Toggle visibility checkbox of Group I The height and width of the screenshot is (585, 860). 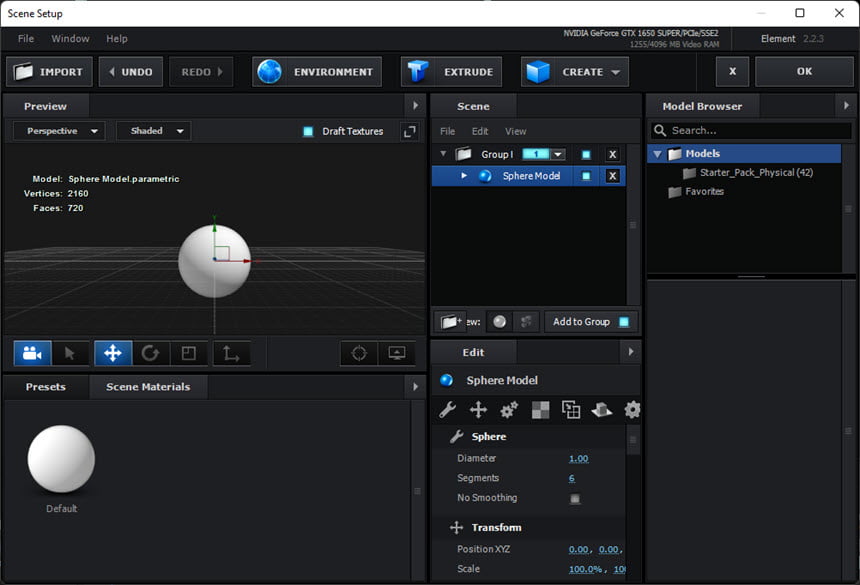pyautogui.click(x=586, y=155)
